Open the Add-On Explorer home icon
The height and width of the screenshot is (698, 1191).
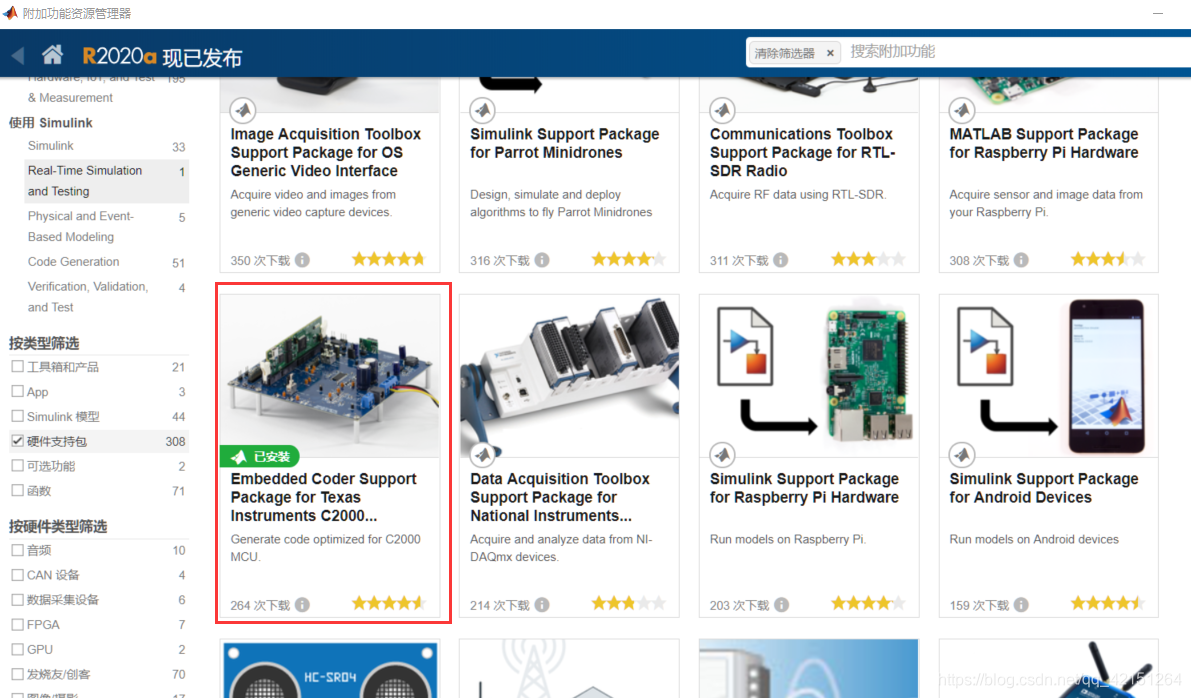click(52, 54)
